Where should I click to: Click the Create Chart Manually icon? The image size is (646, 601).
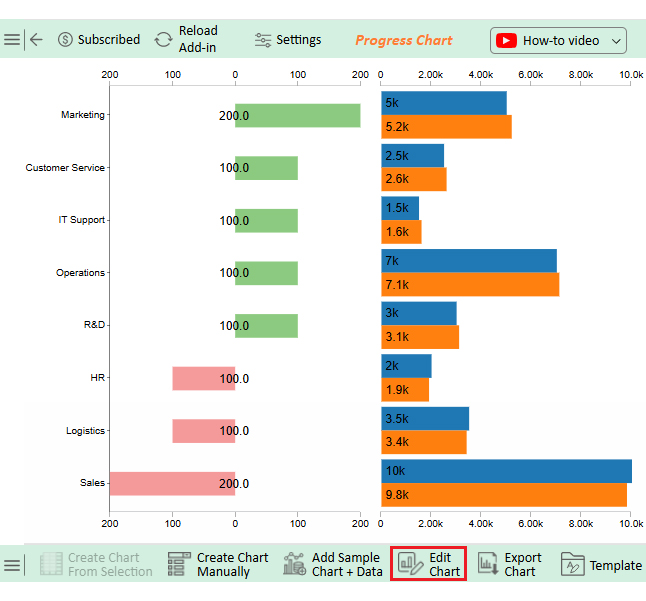(x=179, y=564)
